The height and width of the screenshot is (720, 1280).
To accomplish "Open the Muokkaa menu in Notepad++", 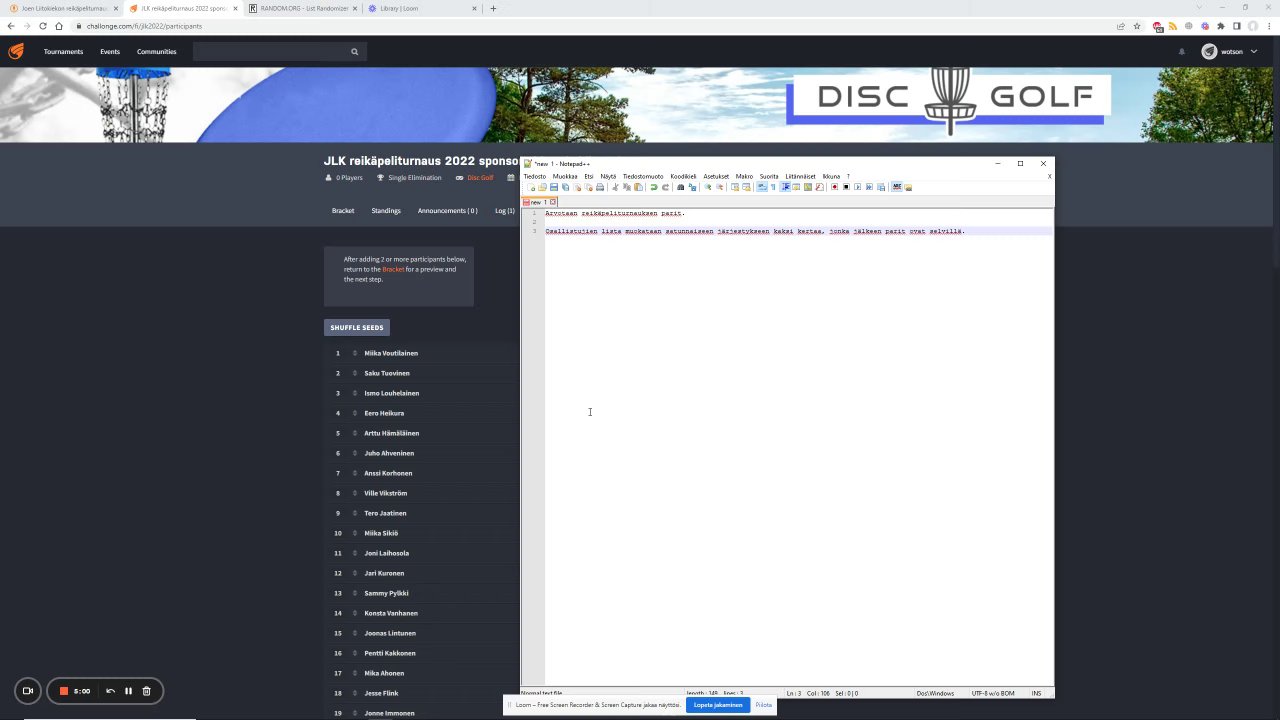I will click(x=565, y=176).
